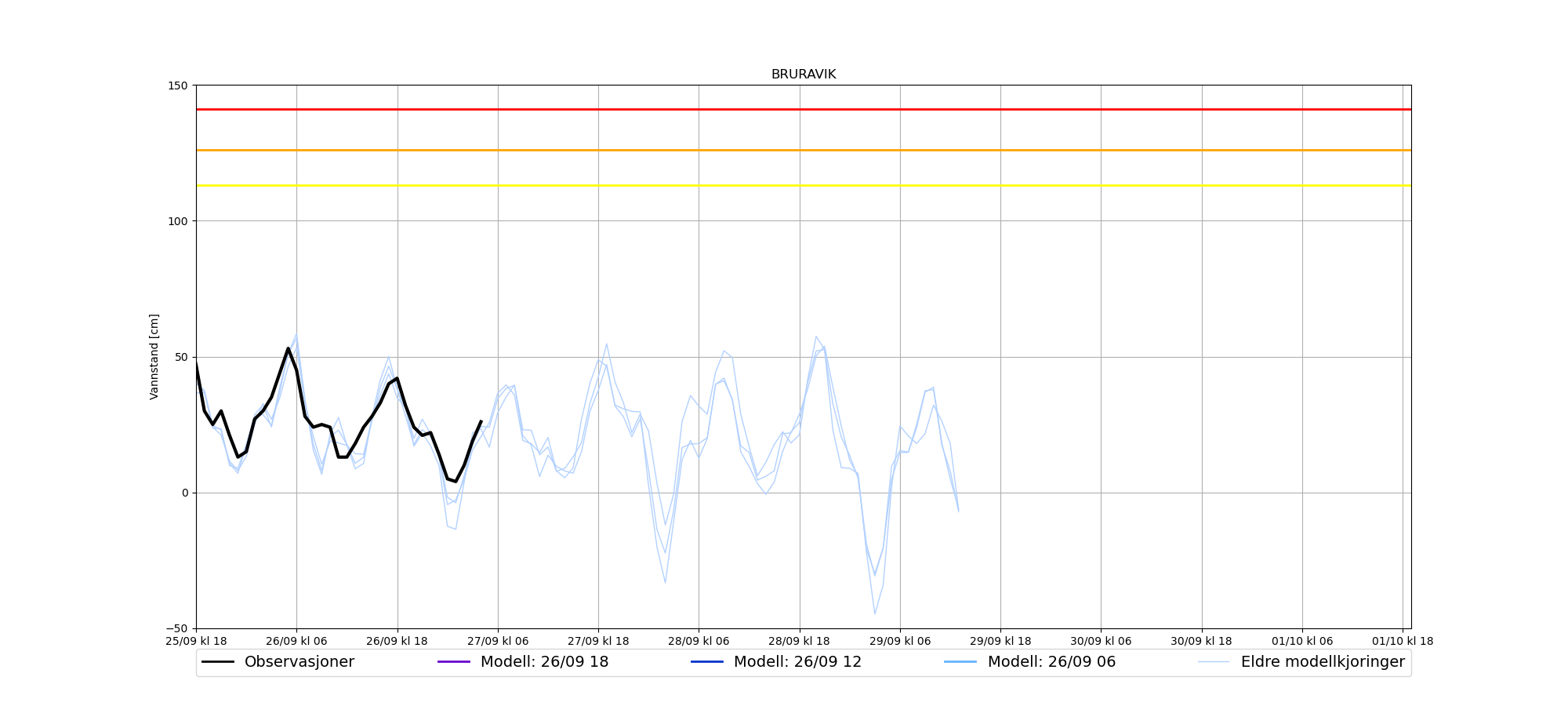The width and height of the screenshot is (1568, 706).
Task: Click the orange threshold line
Action: click(804, 150)
